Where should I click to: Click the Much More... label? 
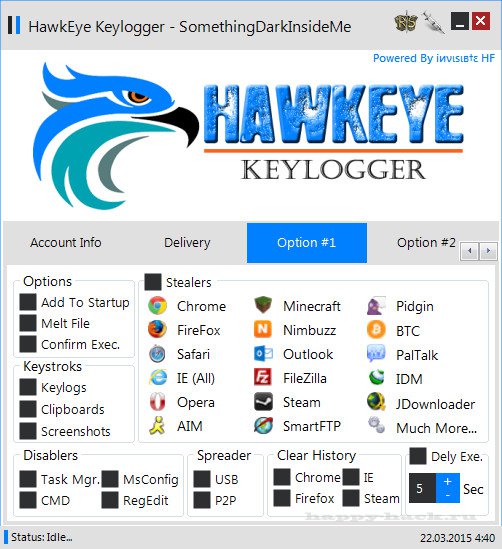click(437, 428)
